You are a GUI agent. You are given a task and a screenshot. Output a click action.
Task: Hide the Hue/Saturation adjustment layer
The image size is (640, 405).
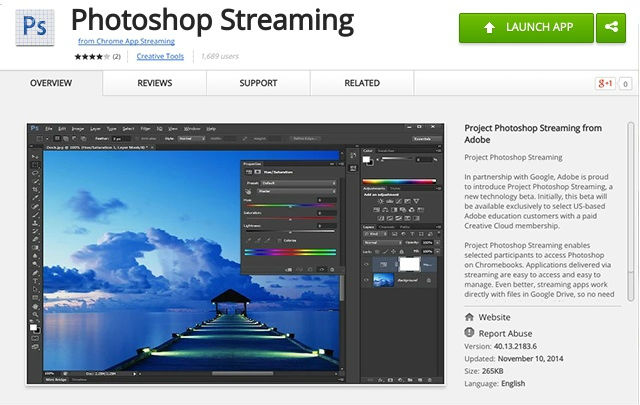click(367, 264)
